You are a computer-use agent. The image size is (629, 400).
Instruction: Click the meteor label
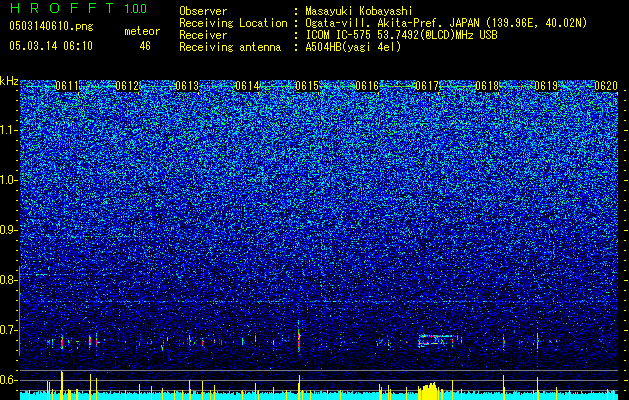[x=142, y=31]
